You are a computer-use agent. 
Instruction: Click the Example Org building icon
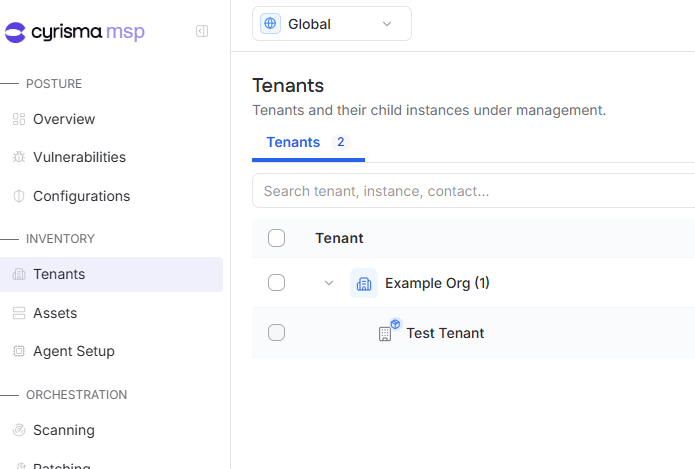(x=364, y=283)
